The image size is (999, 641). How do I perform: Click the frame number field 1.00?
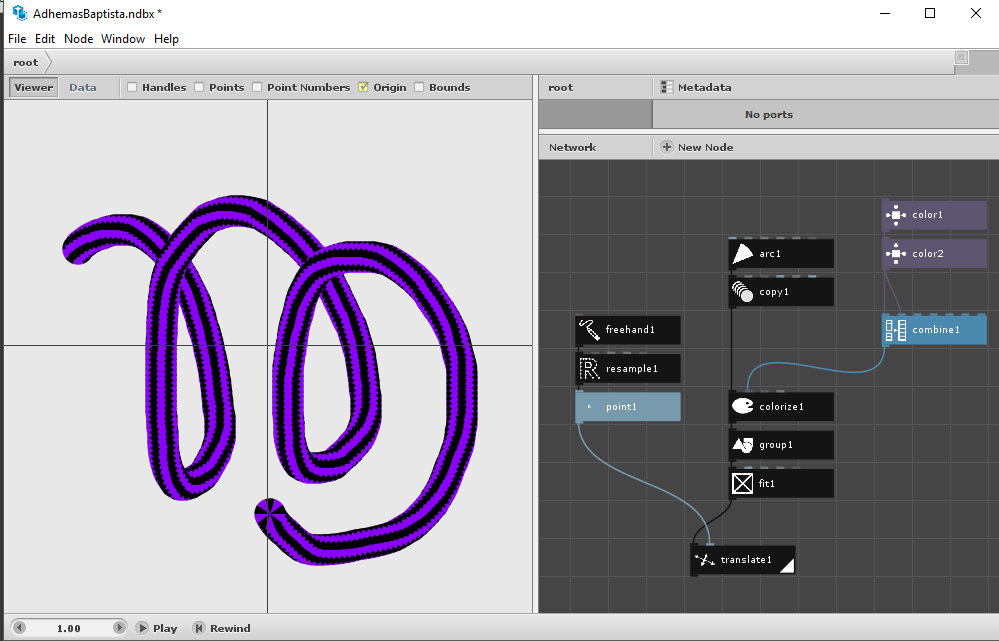pyautogui.click(x=69, y=628)
